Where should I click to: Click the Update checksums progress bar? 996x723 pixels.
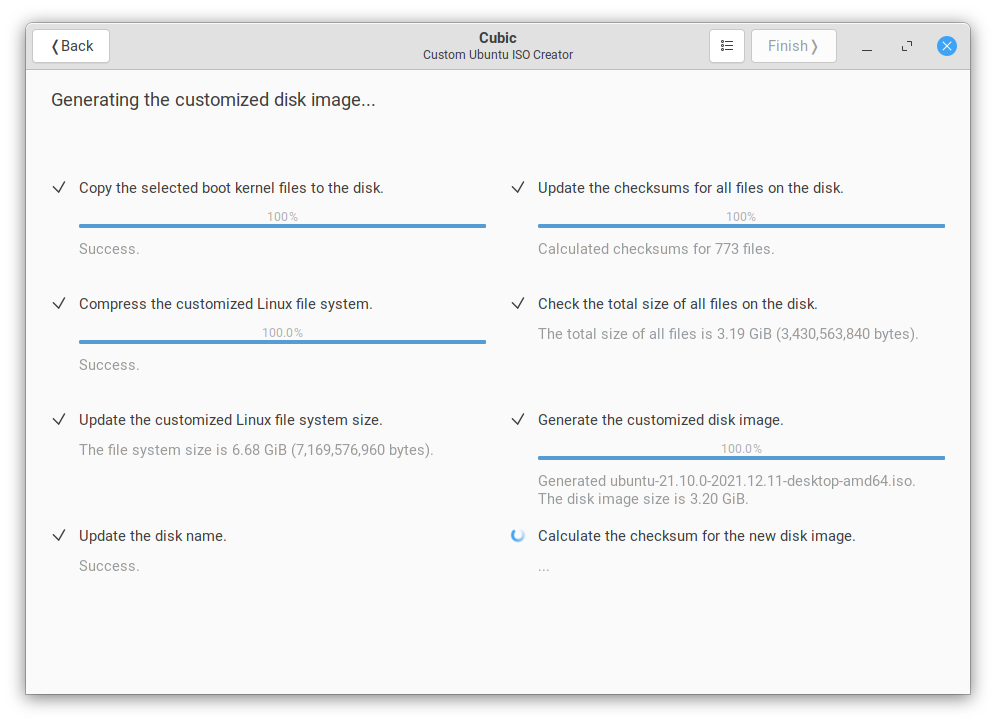pos(741,226)
